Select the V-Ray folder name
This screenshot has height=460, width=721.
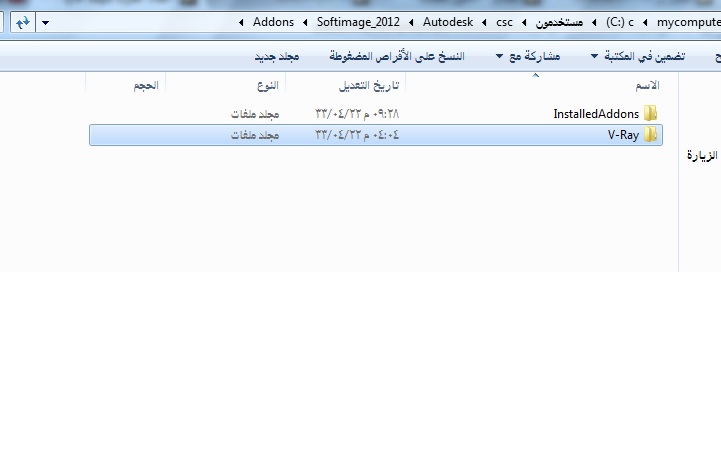click(623, 135)
